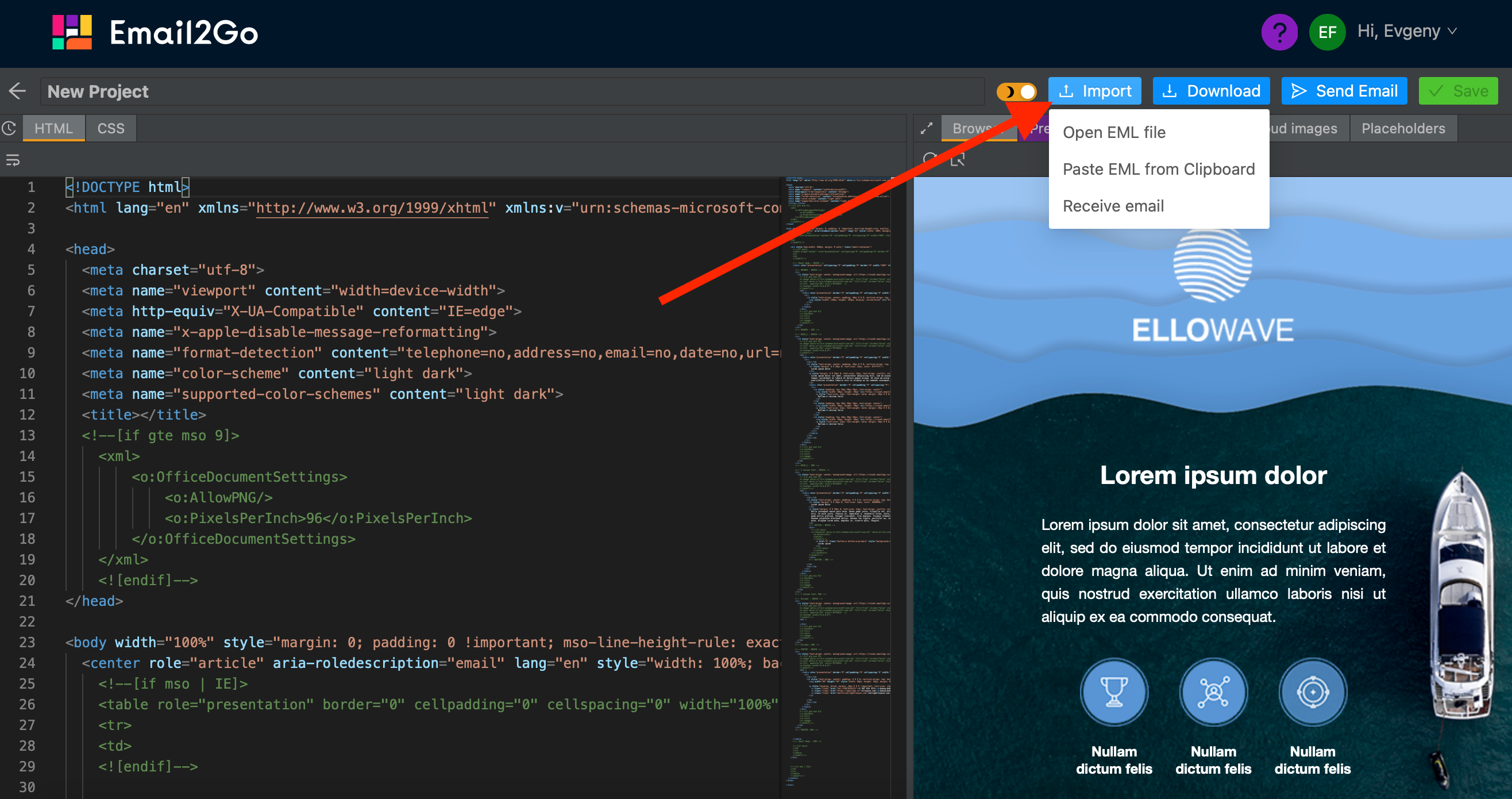
Task: Select 'Paste EML from Clipboard' option
Action: click(1159, 168)
